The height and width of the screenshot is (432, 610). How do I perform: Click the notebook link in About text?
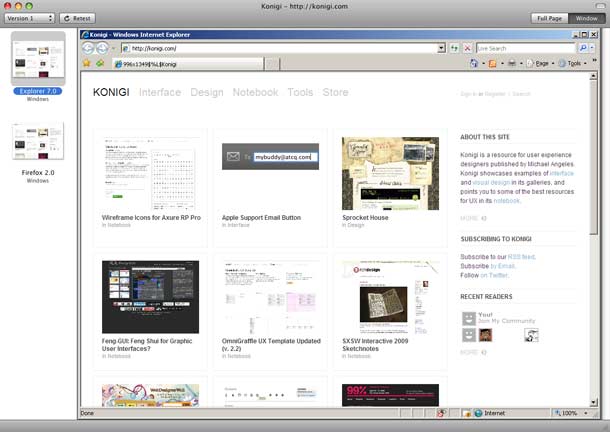[x=506, y=201]
